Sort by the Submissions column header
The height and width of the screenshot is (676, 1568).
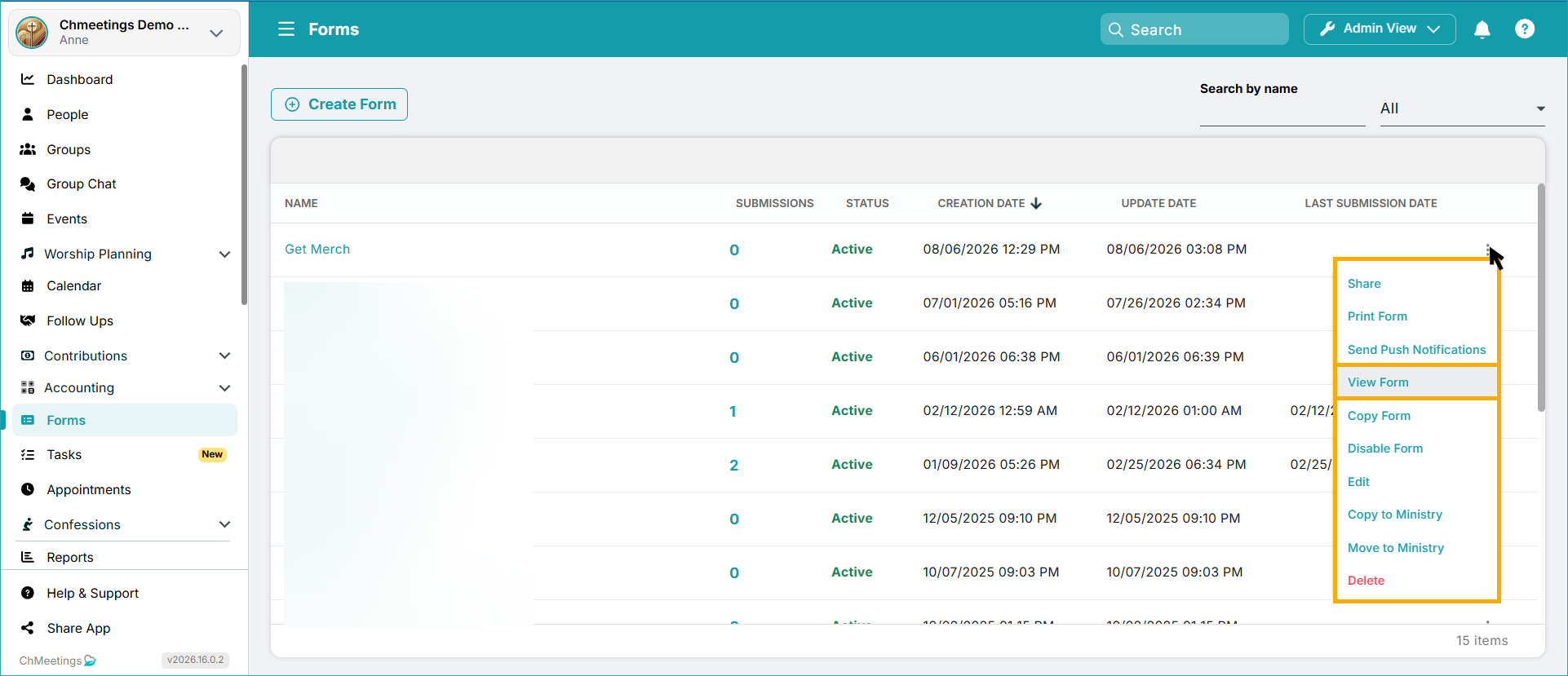click(x=774, y=203)
